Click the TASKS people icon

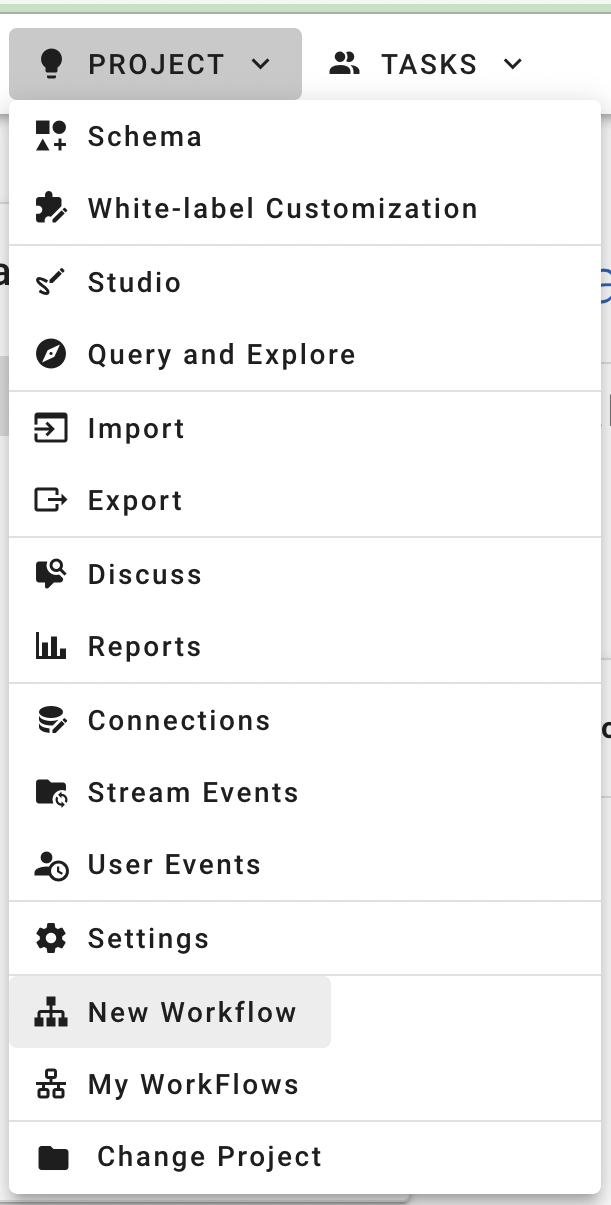coord(344,64)
